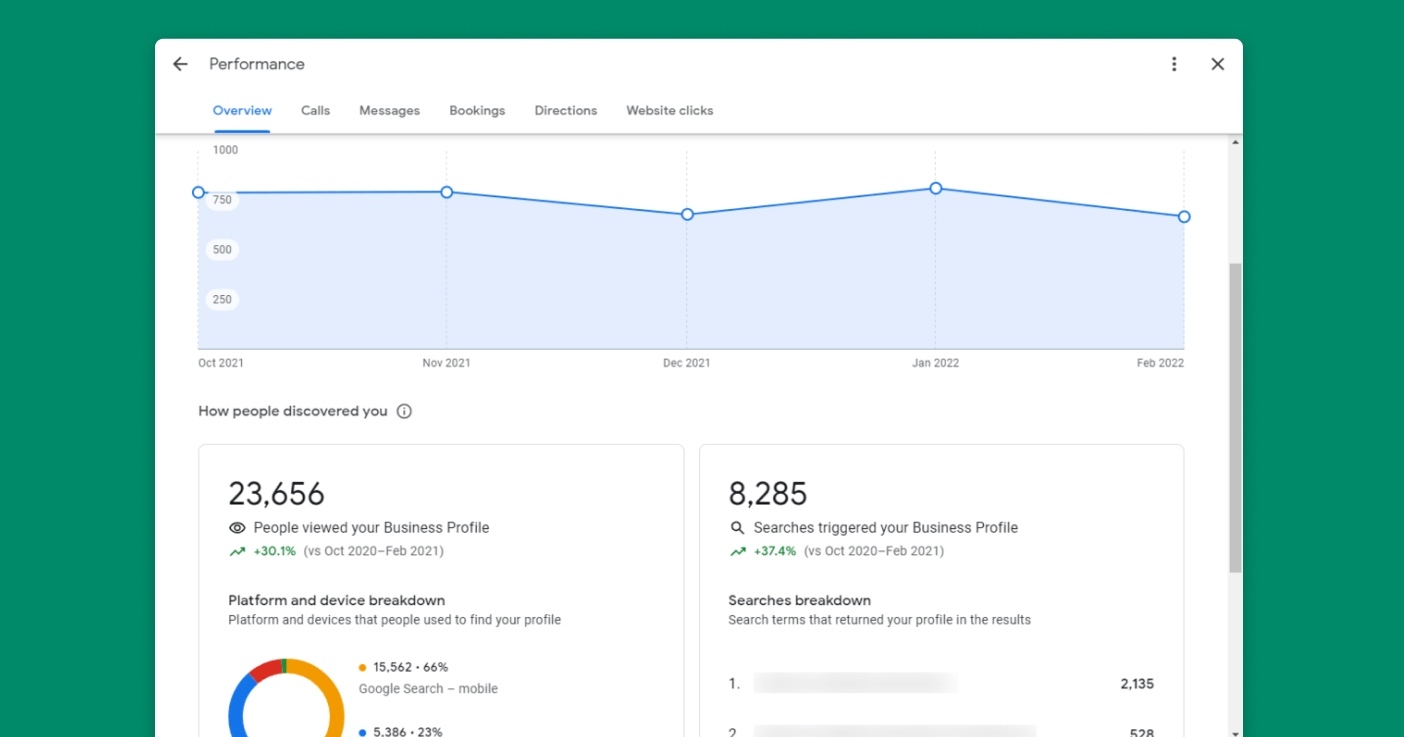Open the three-dot overflow menu

[x=1174, y=63]
